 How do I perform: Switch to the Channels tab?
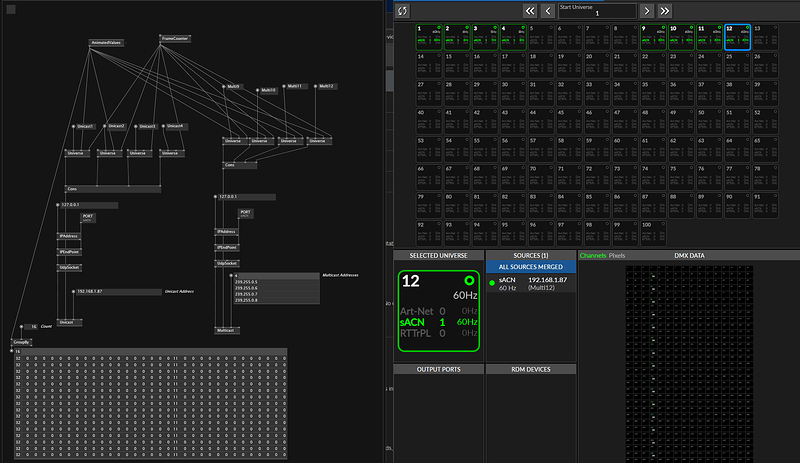tap(592, 255)
